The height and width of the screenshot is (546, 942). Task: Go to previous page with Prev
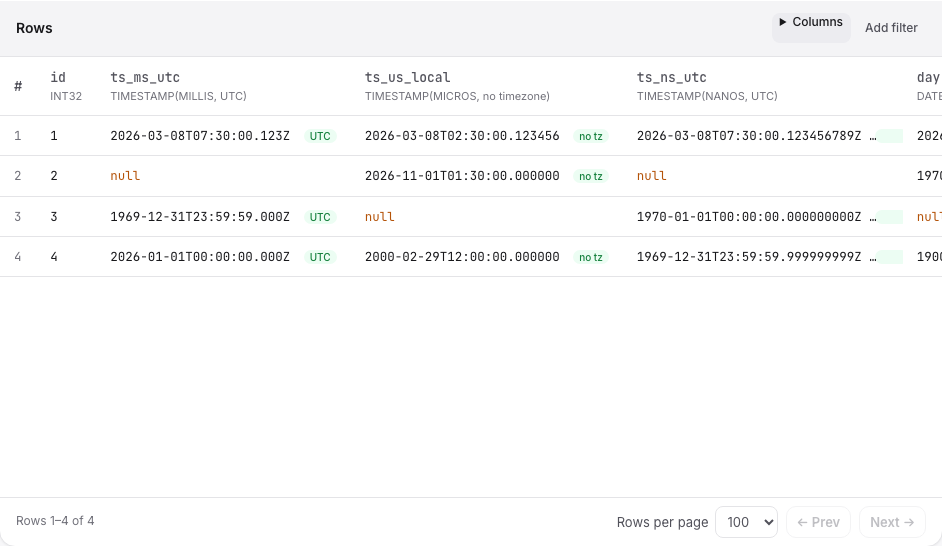[x=818, y=522]
